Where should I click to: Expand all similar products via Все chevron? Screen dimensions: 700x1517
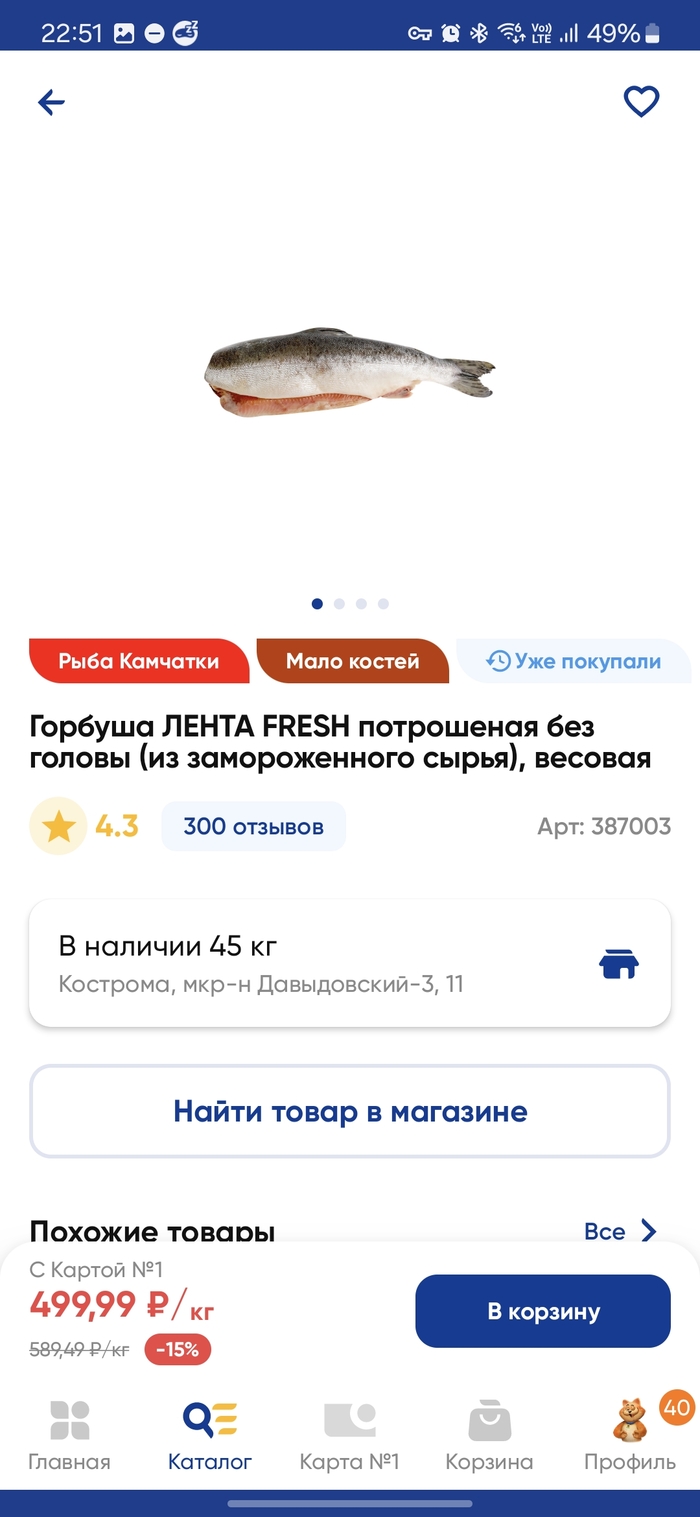click(x=621, y=1230)
